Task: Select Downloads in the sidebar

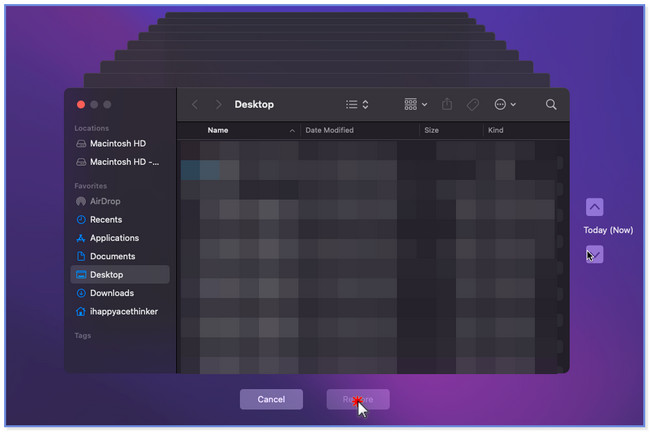Action: tap(111, 293)
